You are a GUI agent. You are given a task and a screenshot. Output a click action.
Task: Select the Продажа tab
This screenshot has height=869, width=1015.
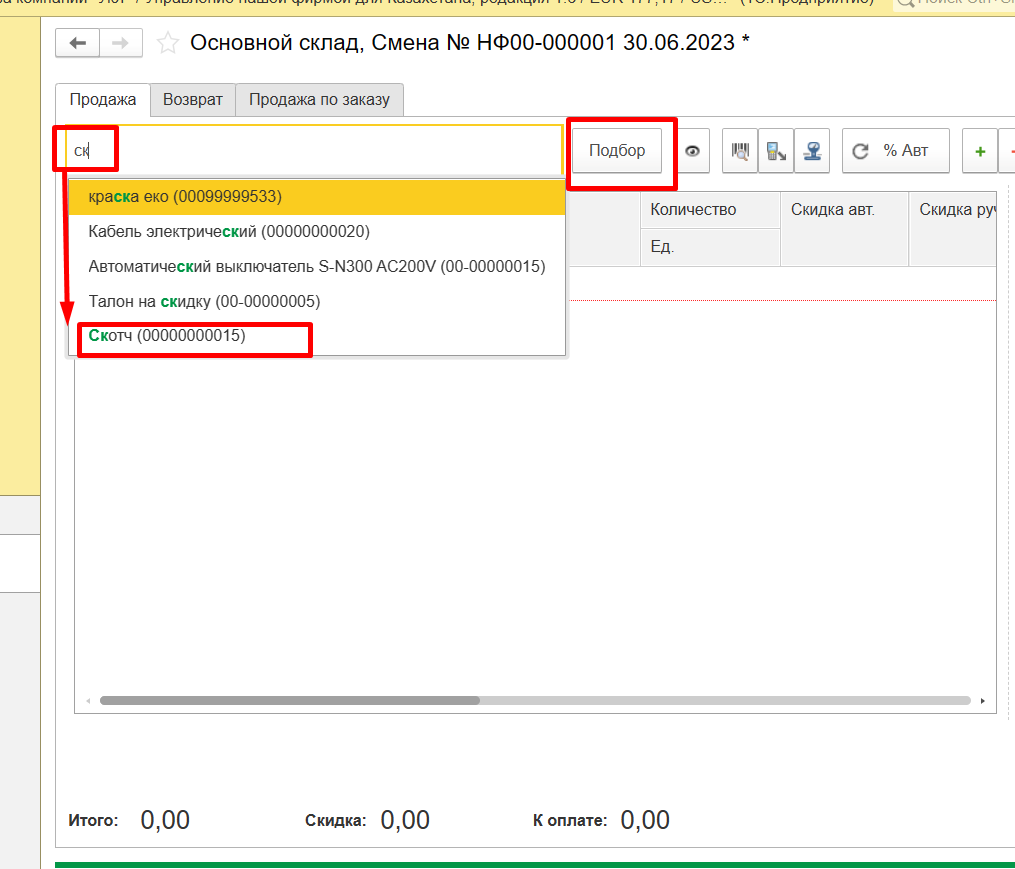tap(102, 100)
